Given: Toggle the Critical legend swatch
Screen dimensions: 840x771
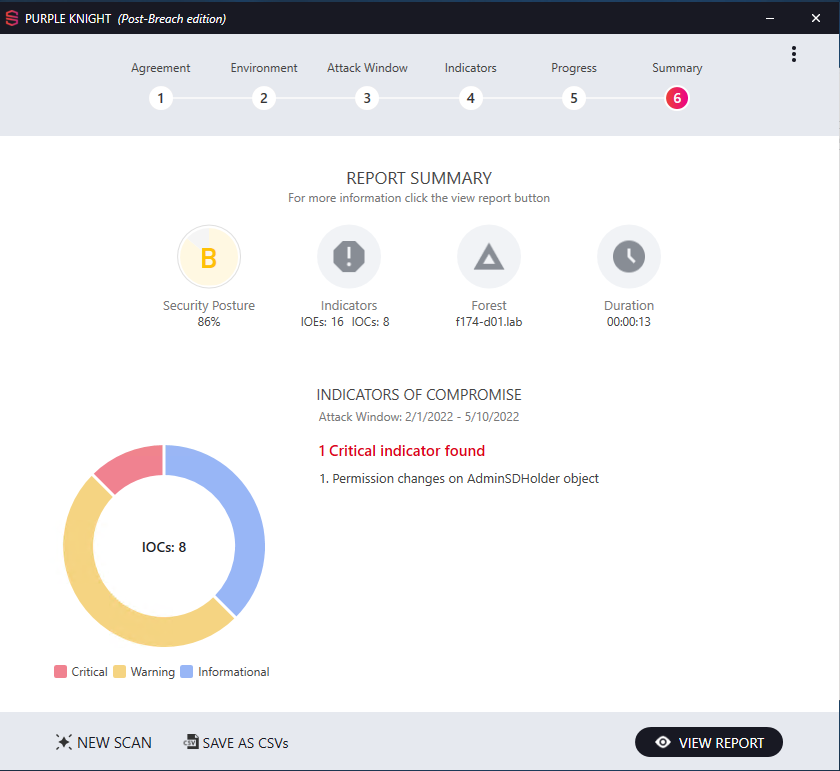Looking at the screenshot, I should click(x=61, y=672).
